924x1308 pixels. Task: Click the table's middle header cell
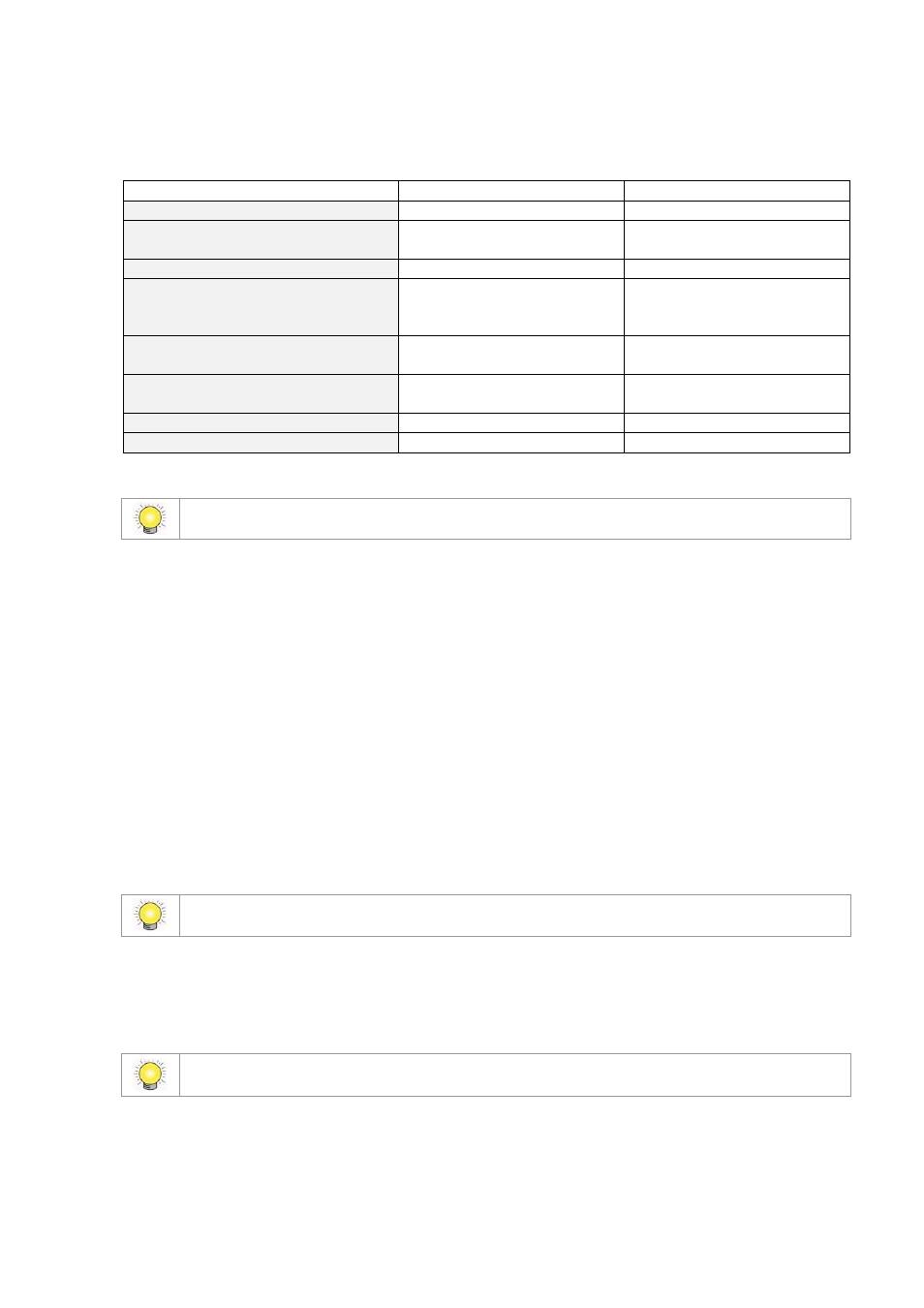point(511,191)
